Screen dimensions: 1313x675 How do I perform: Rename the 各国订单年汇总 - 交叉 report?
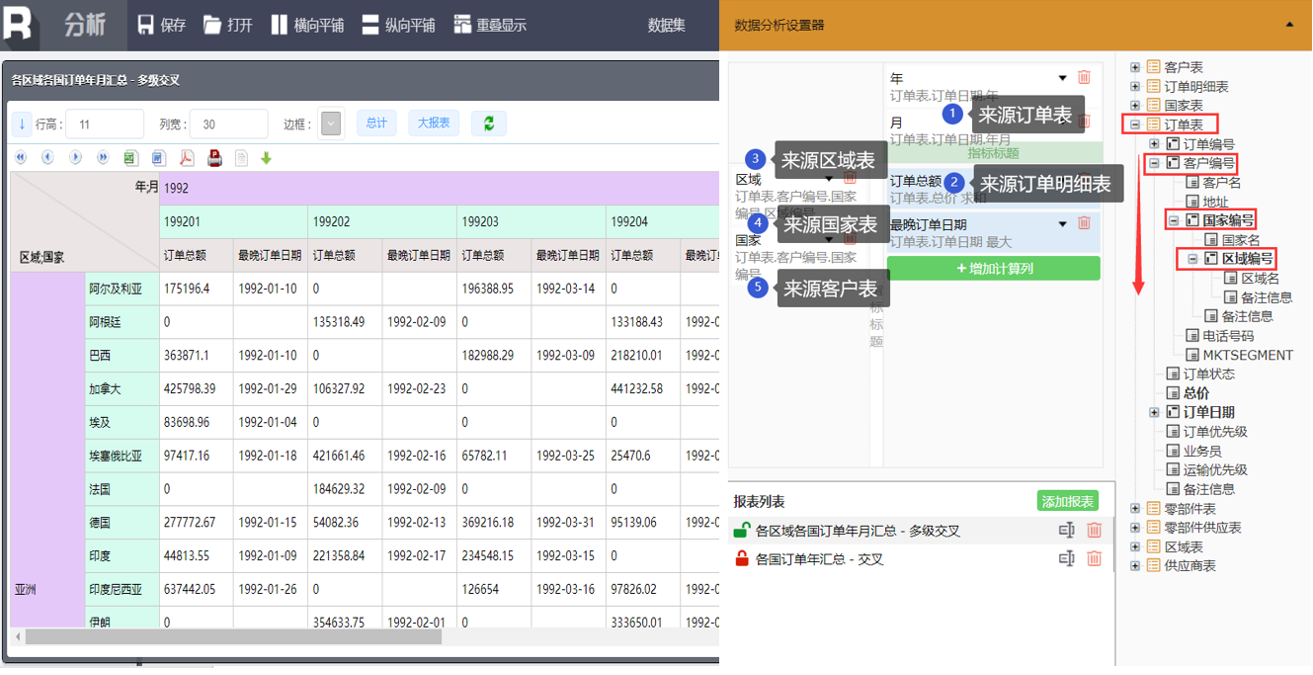click(x=1066, y=559)
